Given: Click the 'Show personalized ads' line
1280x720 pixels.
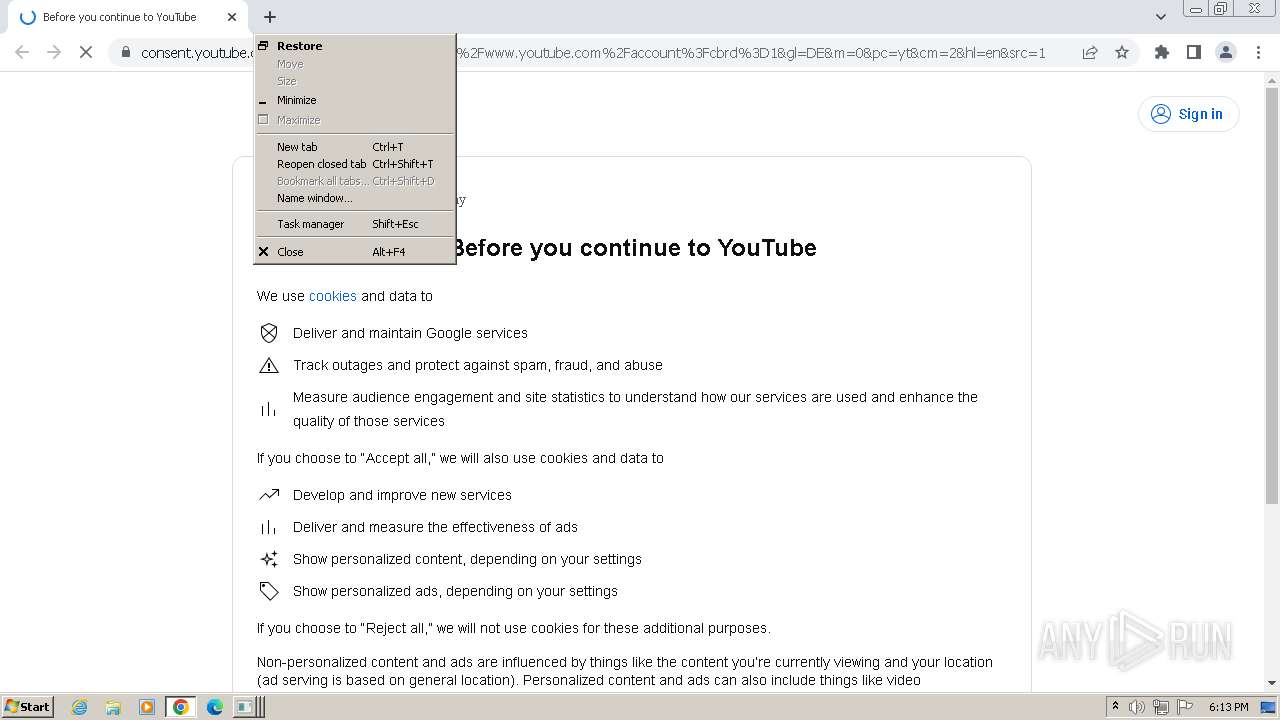Looking at the screenshot, I should coord(455,591).
